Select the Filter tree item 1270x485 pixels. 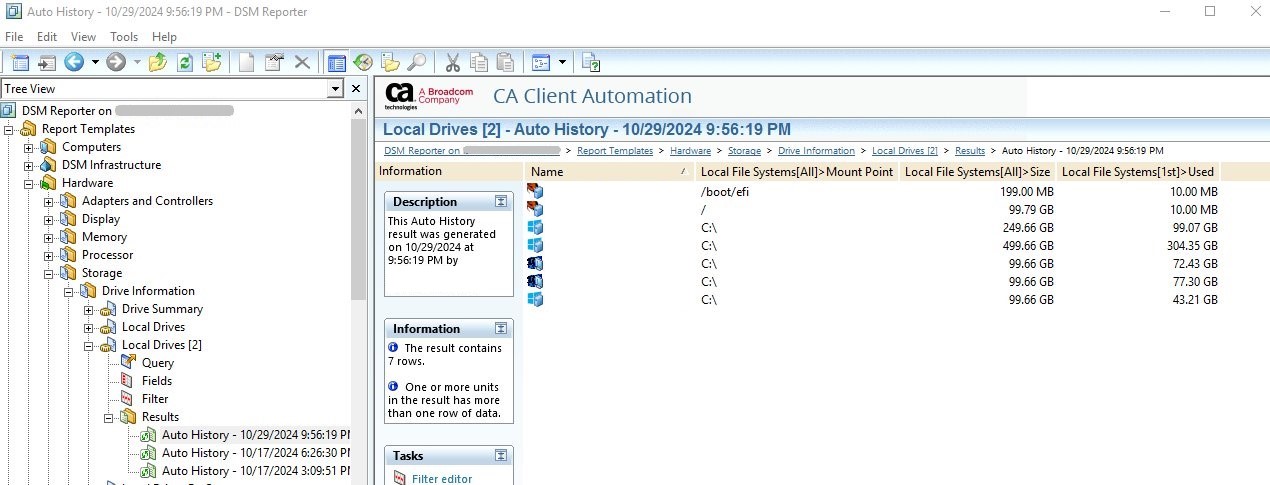[x=155, y=399]
